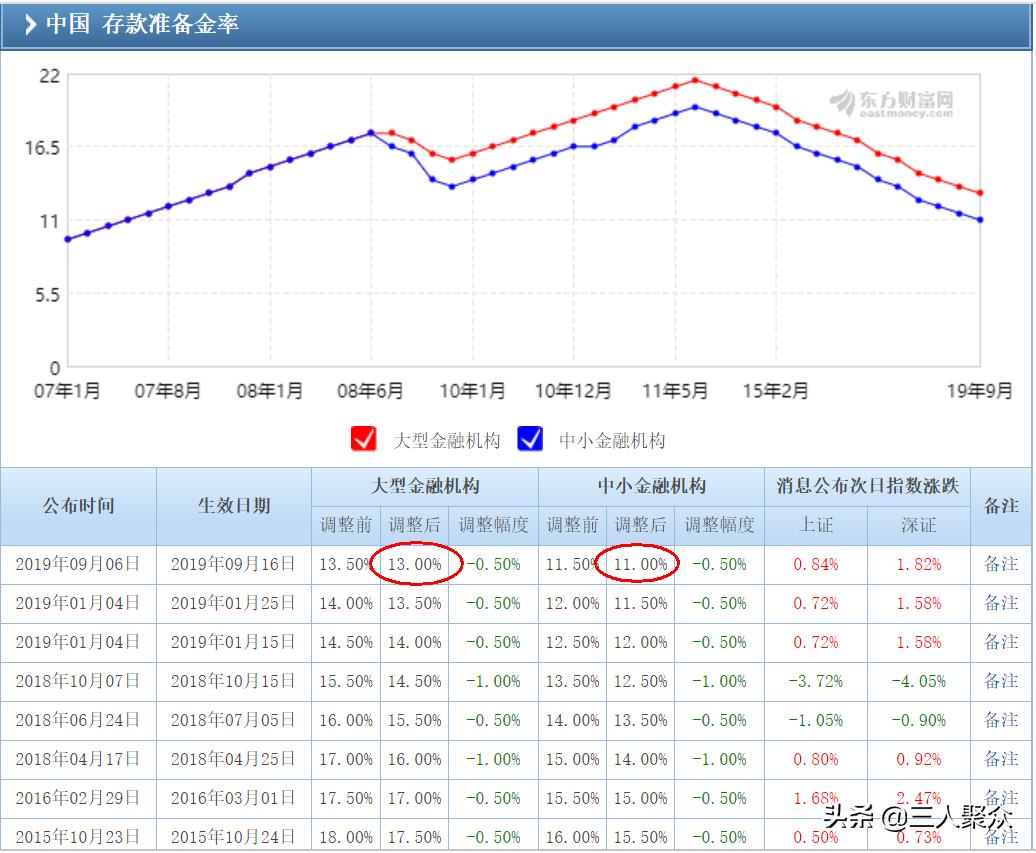Open the 备注 link on the 2018年10月07日 row
The image size is (1036, 853).
(x=1002, y=681)
